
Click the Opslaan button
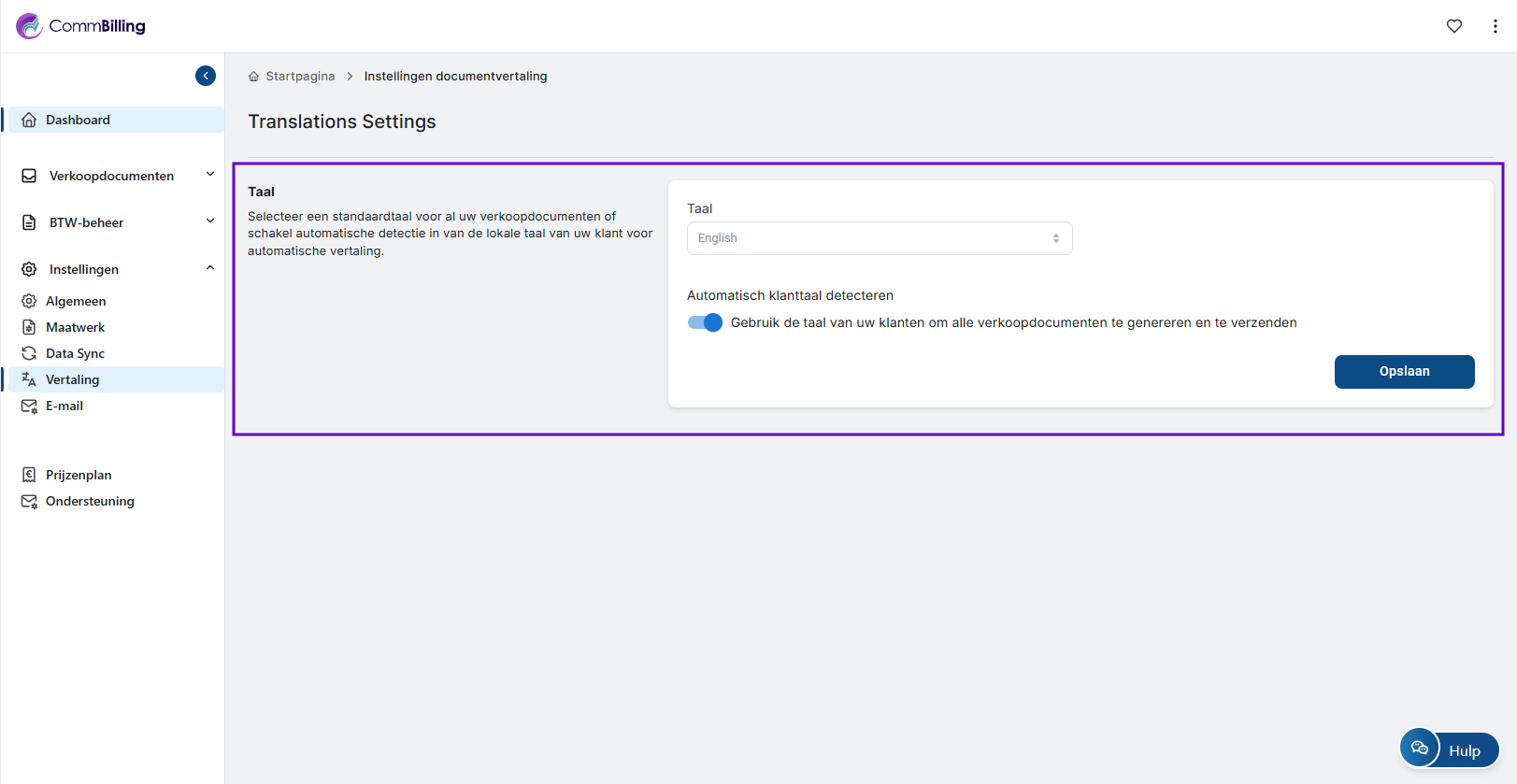point(1404,371)
